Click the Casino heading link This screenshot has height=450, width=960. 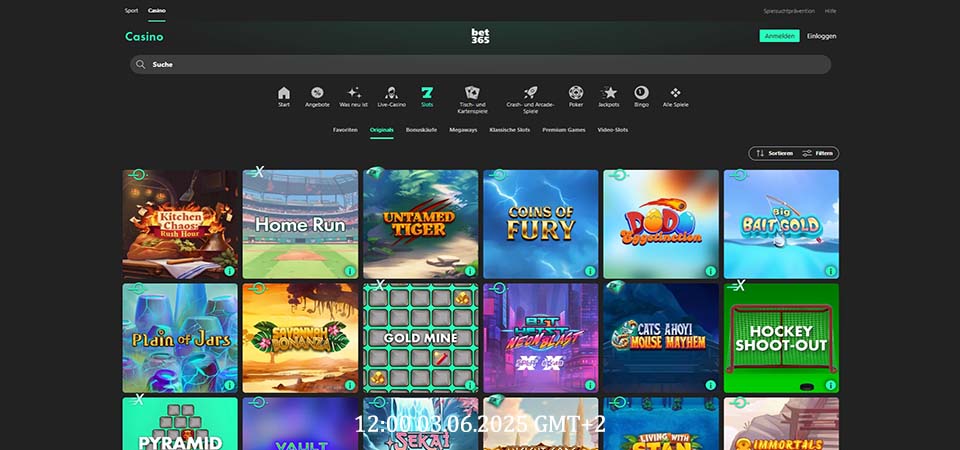(144, 37)
